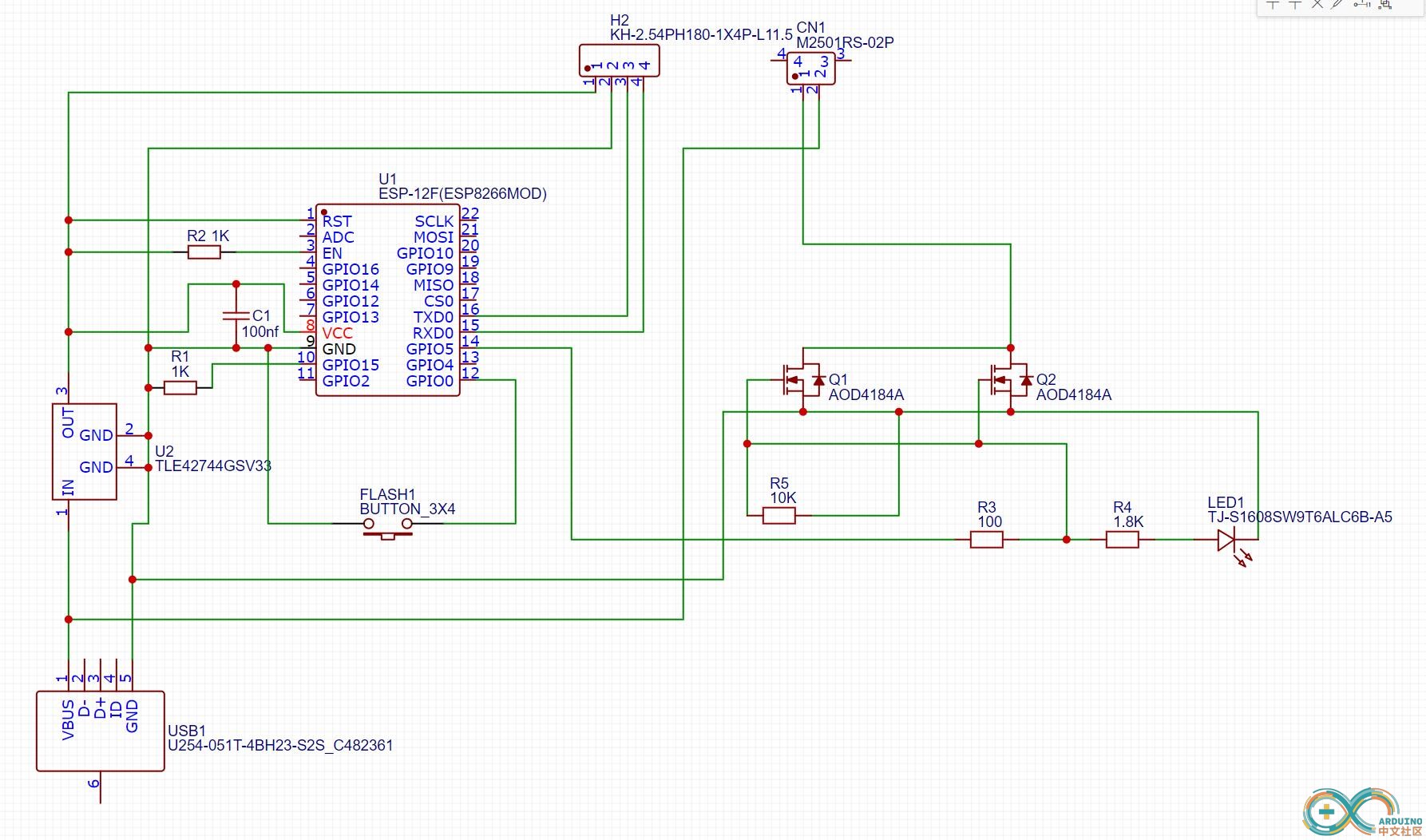
Task: Click the MOSI pin label
Action: [434, 237]
